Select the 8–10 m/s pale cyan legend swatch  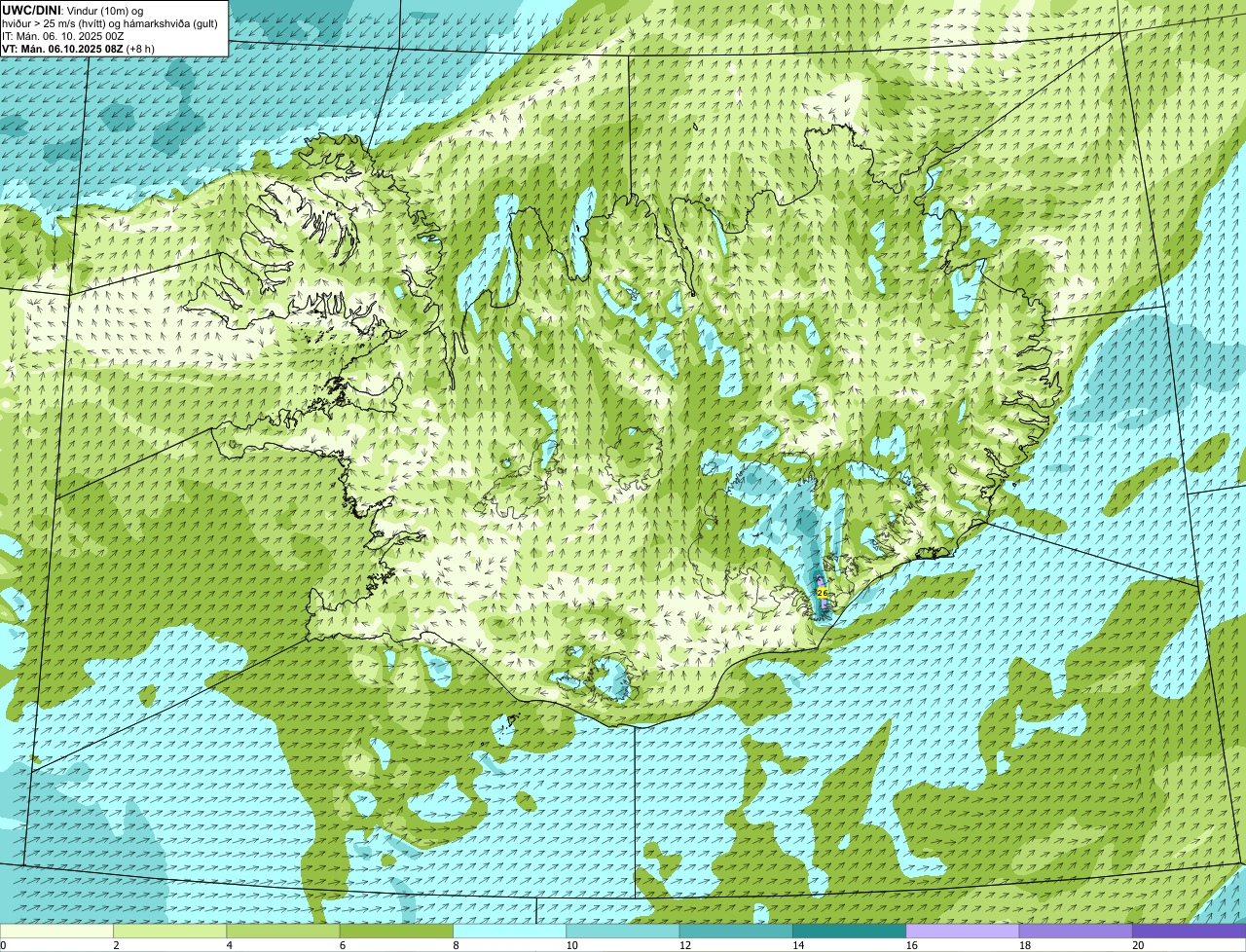pos(509,931)
